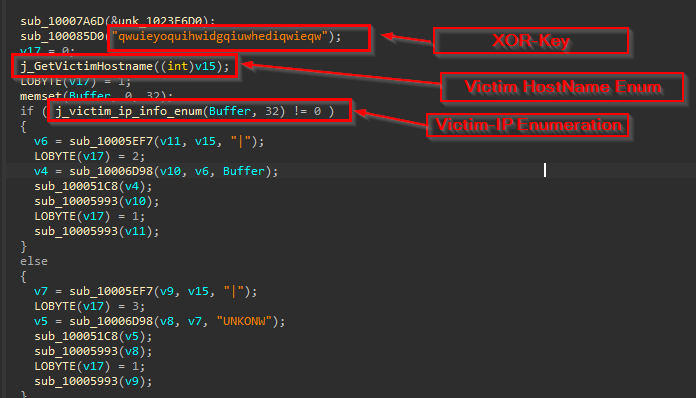Click the line LOBYTE(v17) = 2
This screenshot has height=398, width=696.
[x=90, y=156]
